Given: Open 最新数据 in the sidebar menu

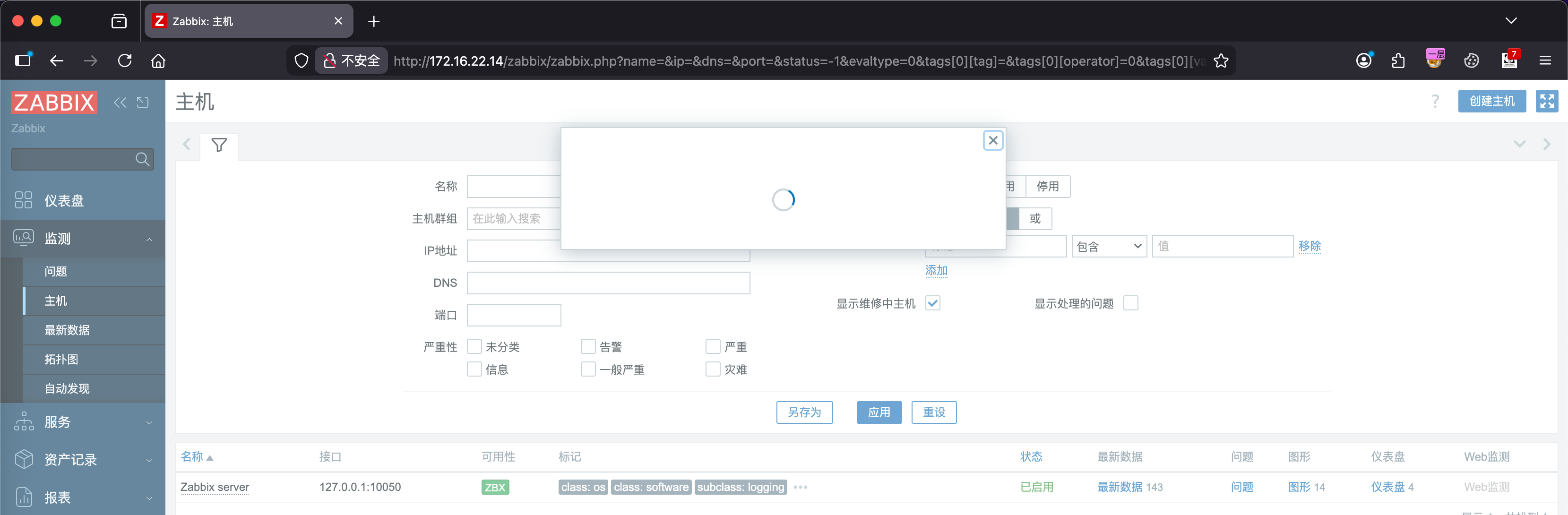Looking at the screenshot, I should click(67, 330).
